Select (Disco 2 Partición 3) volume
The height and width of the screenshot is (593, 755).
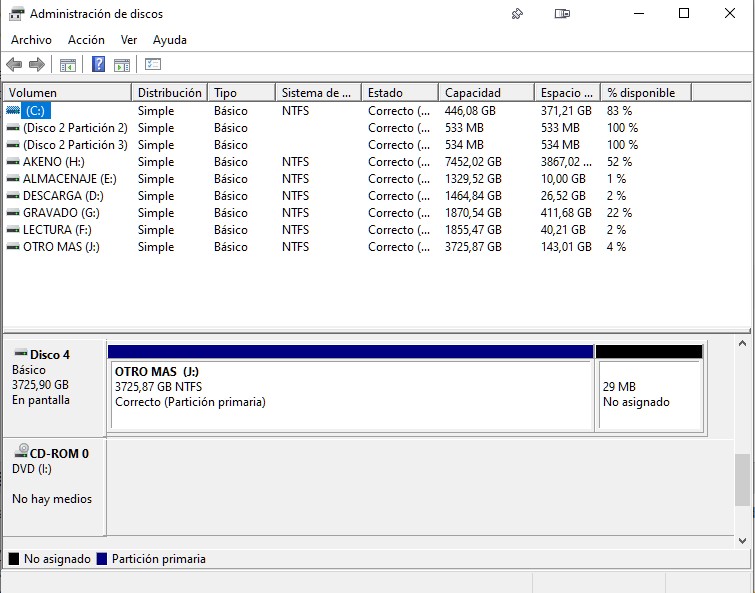coord(75,145)
